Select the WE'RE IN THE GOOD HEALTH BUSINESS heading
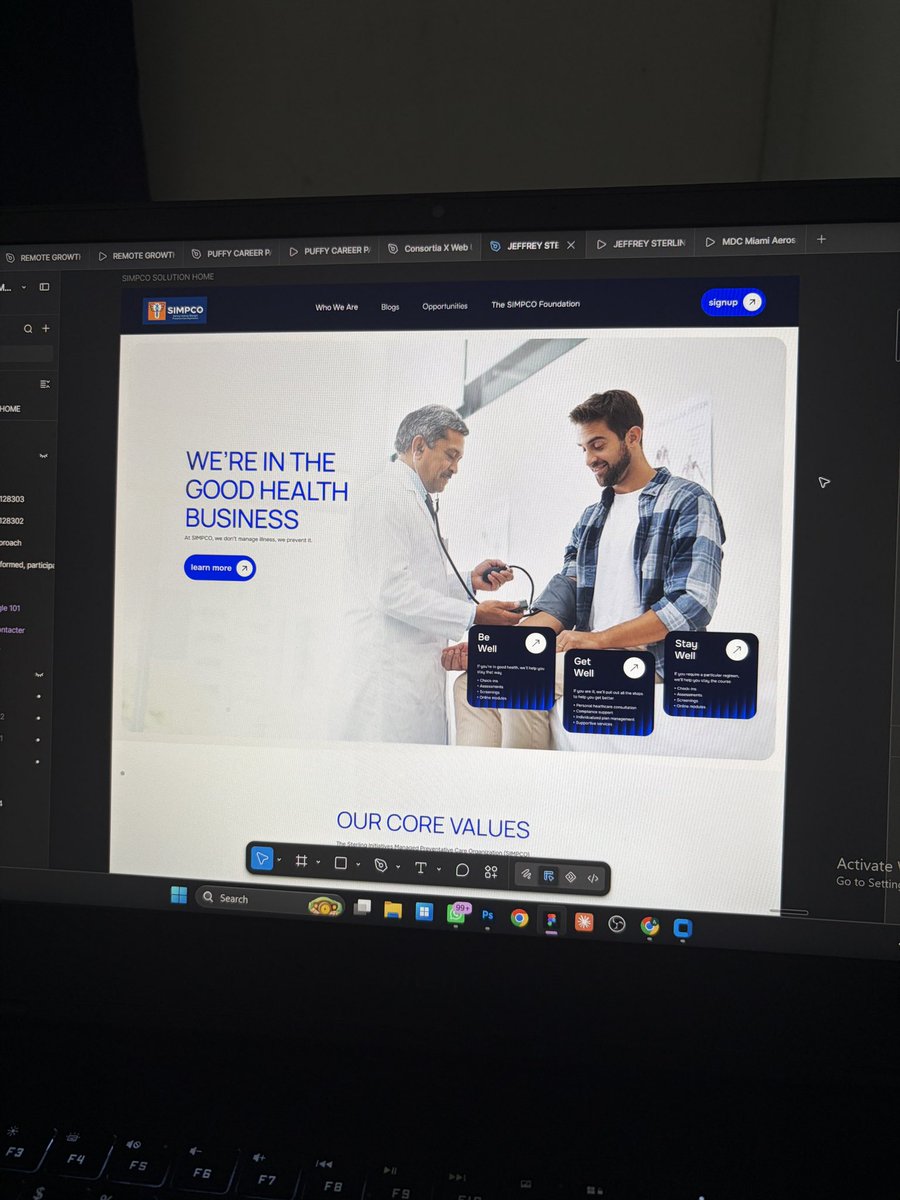Screen dimensions: 900x1200 [x=266, y=490]
